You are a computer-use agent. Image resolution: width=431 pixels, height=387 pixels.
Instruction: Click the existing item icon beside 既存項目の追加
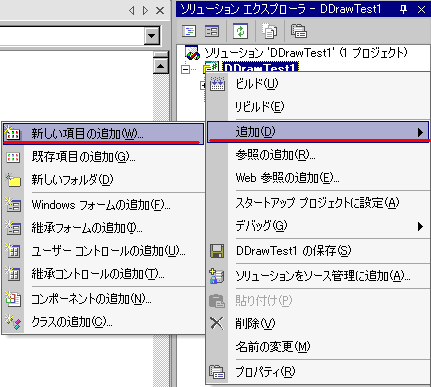point(13,157)
